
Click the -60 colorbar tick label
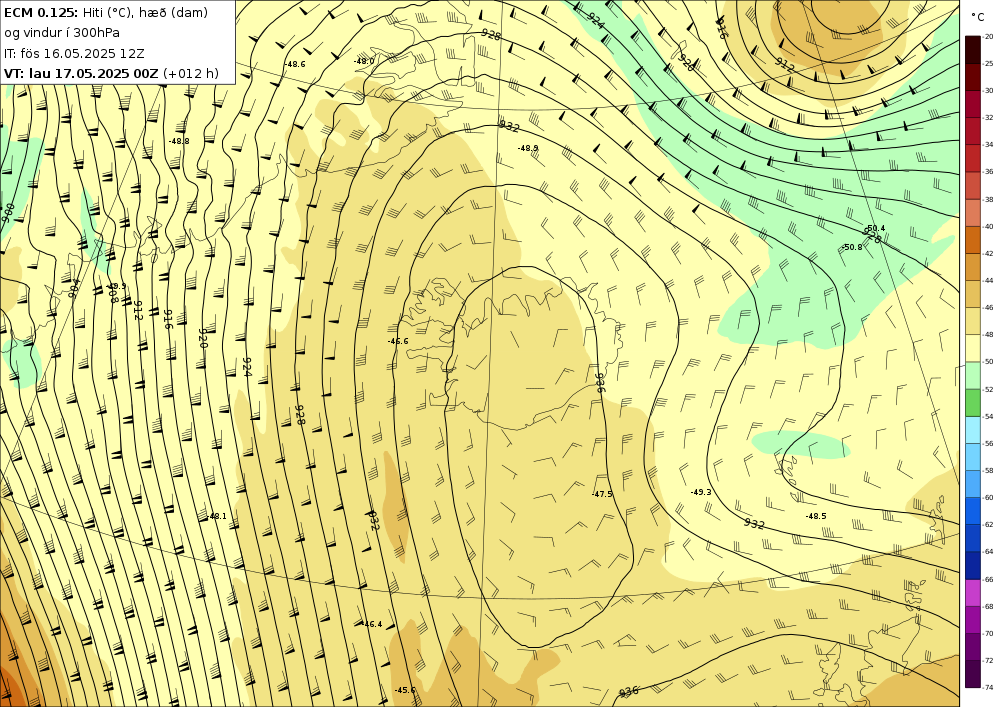(988, 497)
